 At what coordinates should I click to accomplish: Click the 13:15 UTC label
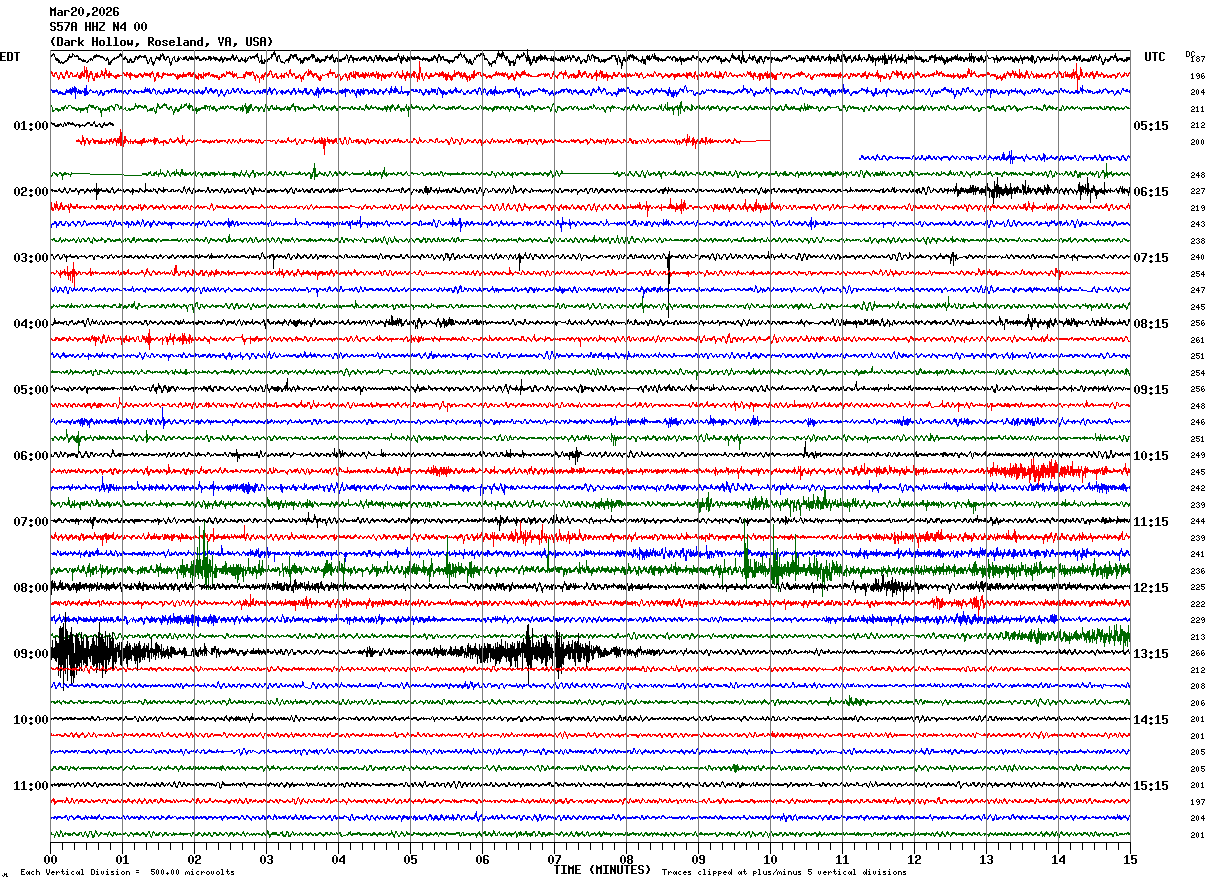(1150, 654)
